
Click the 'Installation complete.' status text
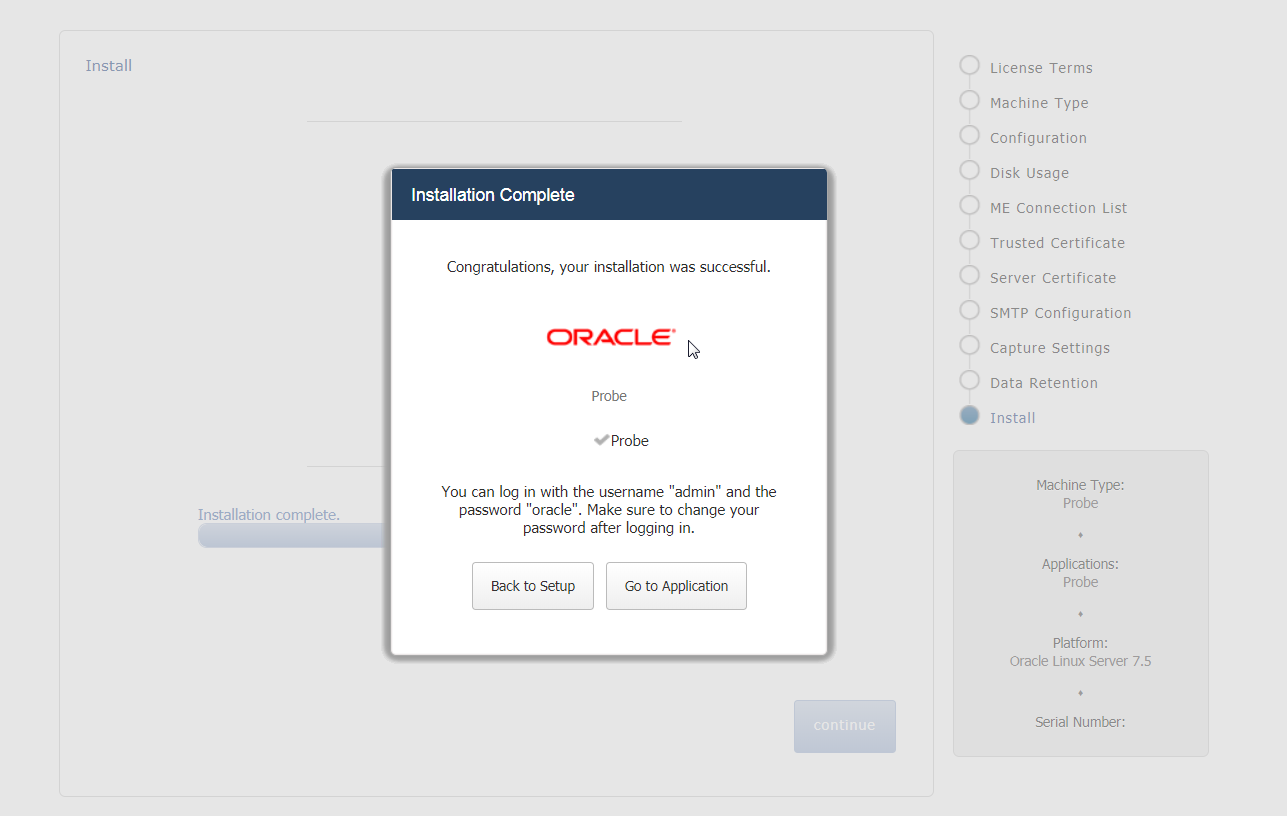tap(269, 515)
